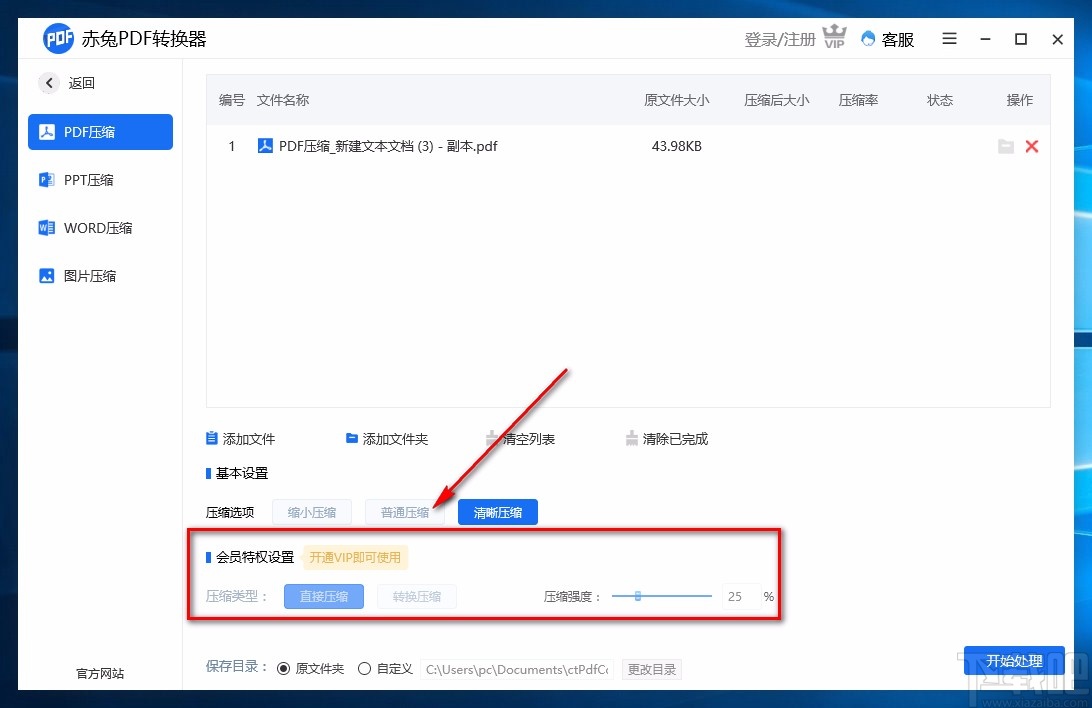
Task: Select the 原文件夹 save option
Action: tap(285, 668)
